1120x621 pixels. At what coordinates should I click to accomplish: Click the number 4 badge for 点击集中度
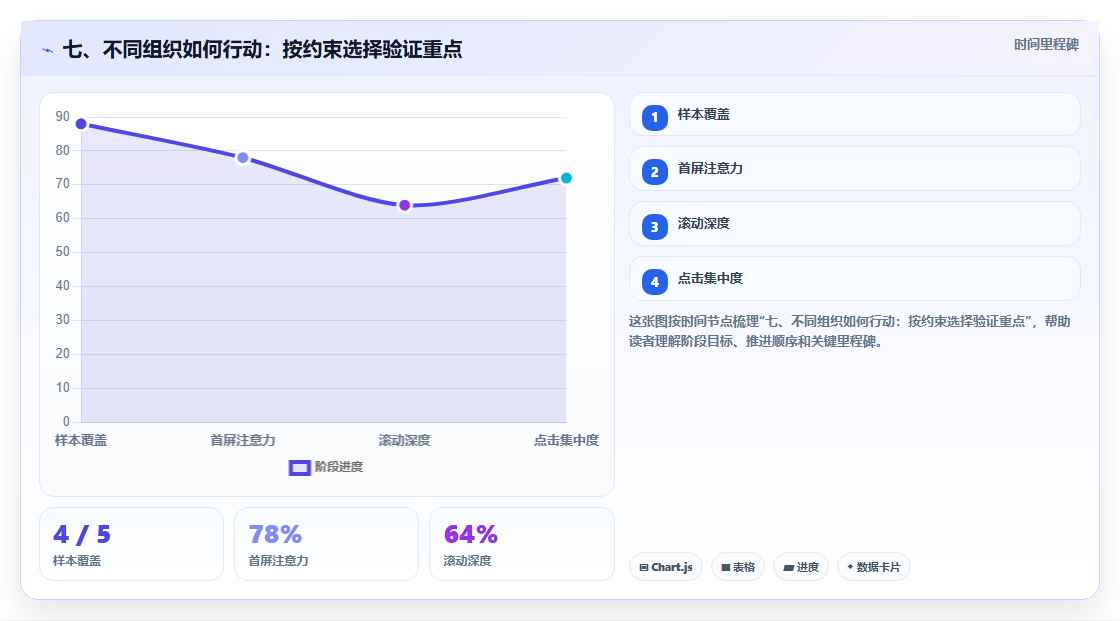pos(654,282)
